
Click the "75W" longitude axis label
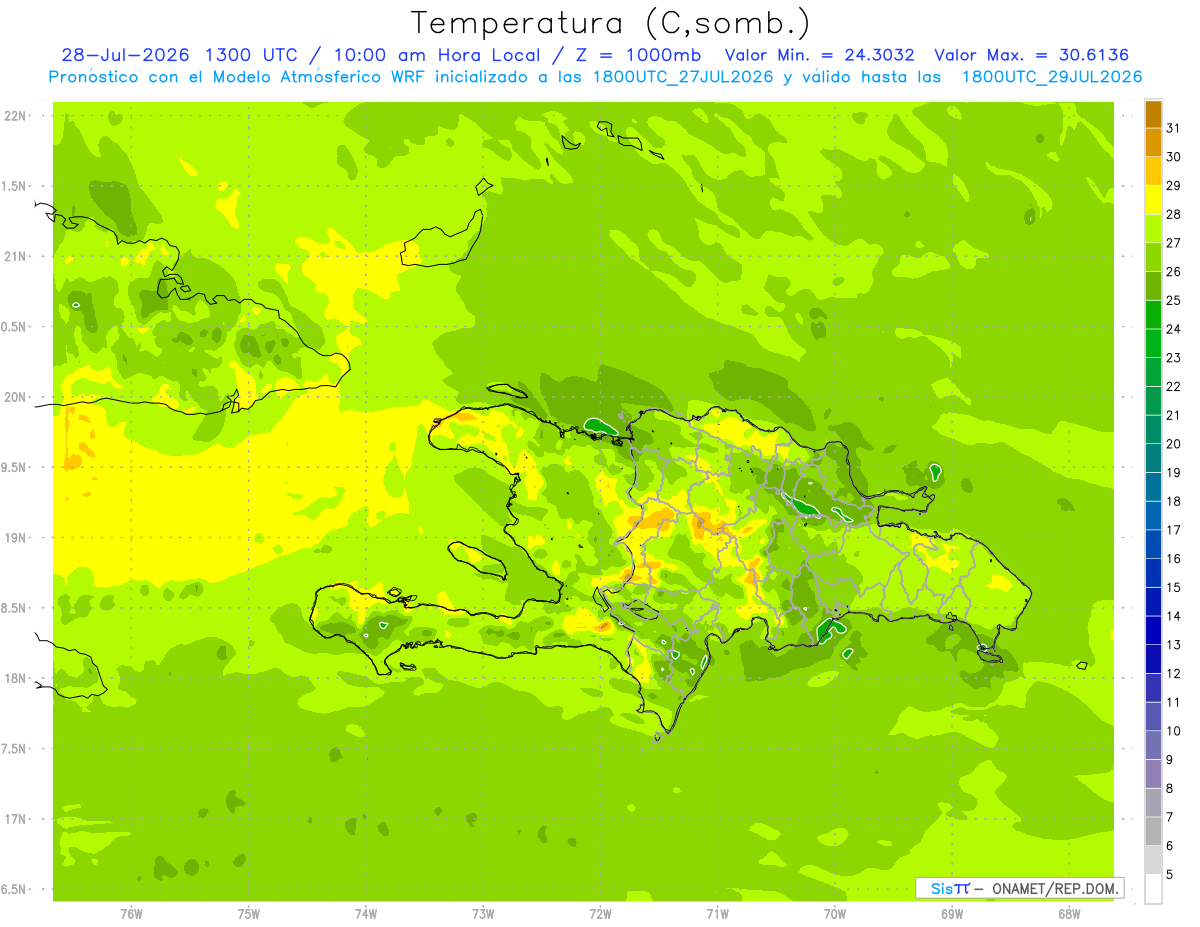(x=249, y=914)
